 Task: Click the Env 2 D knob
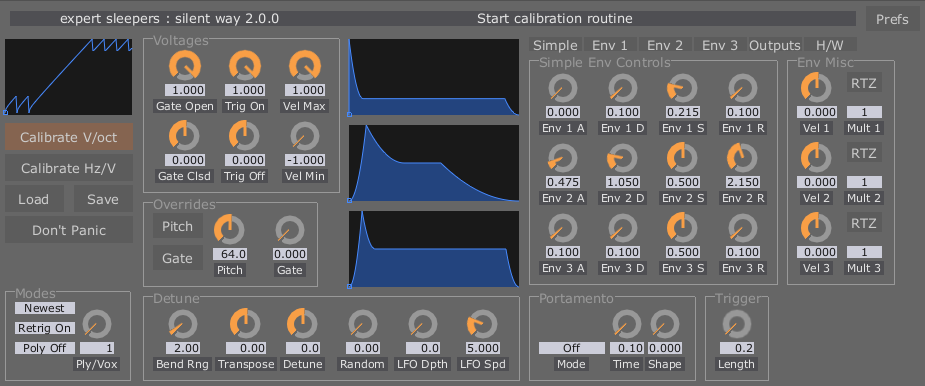pos(622,158)
